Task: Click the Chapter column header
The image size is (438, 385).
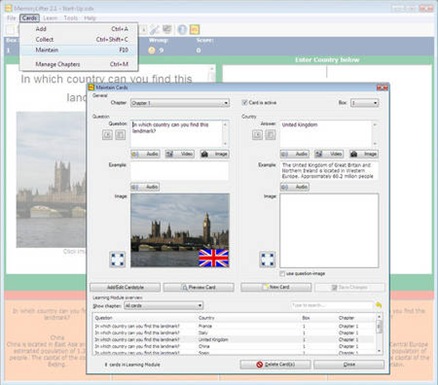Action: pyautogui.click(x=356, y=318)
